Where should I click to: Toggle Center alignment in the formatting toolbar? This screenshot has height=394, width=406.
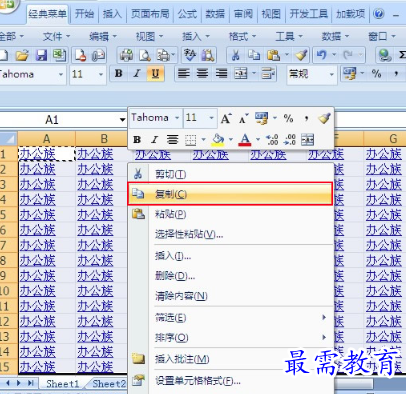point(202,74)
